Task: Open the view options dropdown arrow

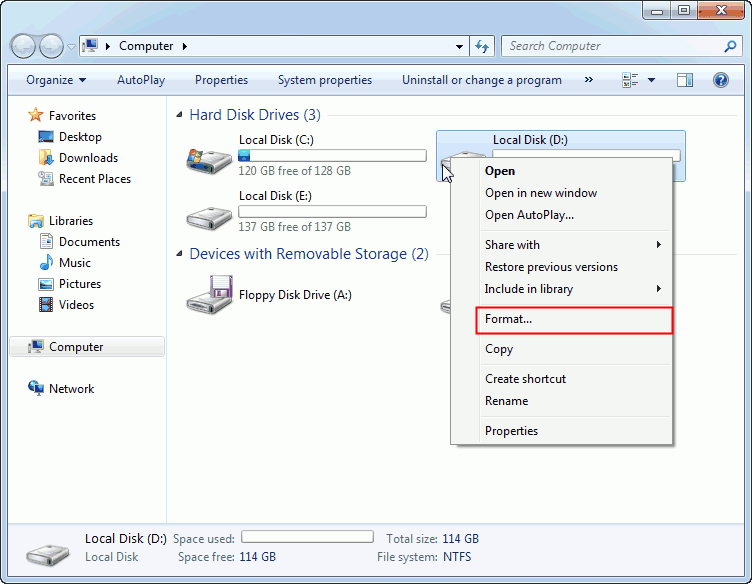Action: coord(651,80)
